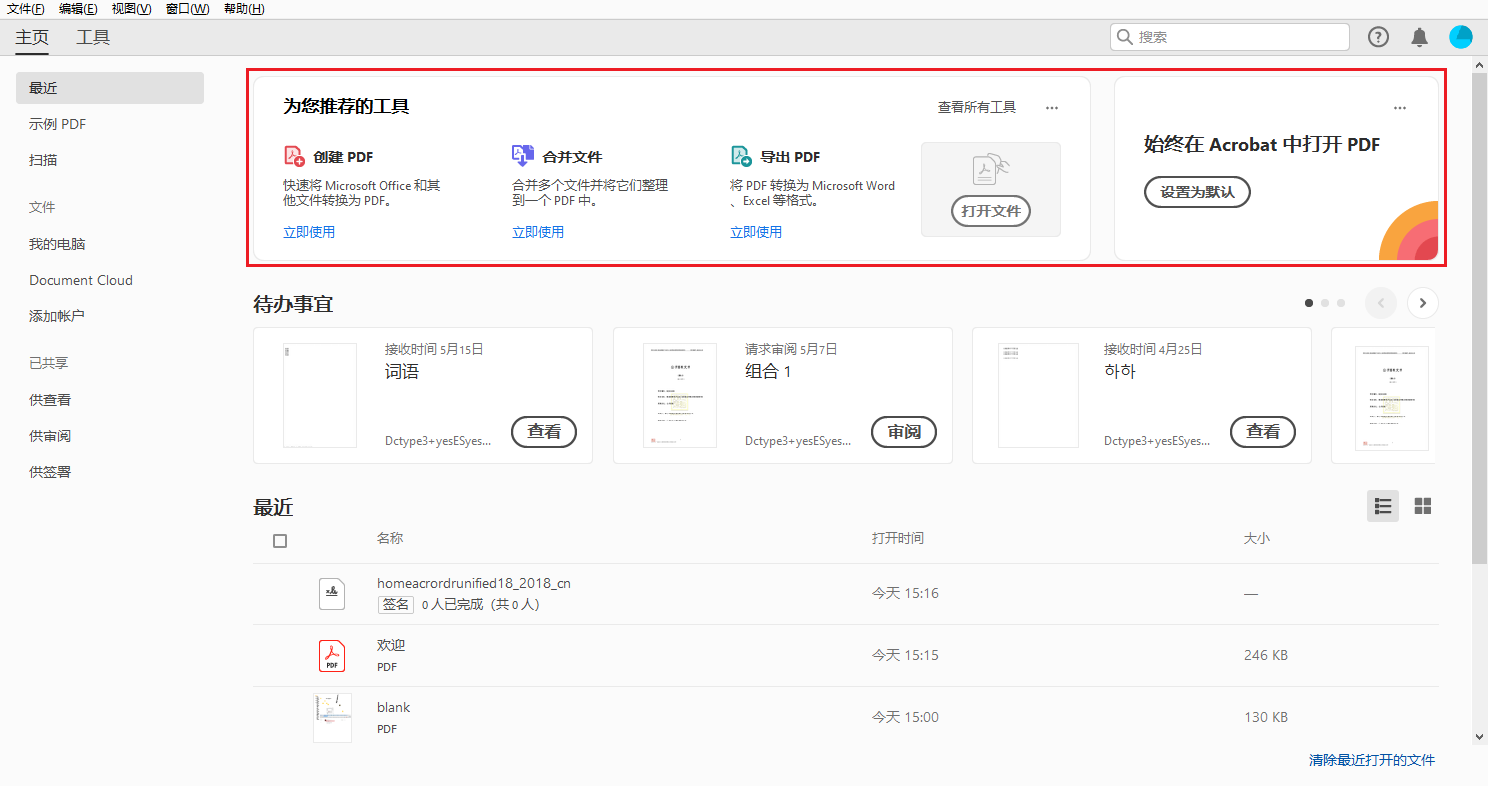Open the 帮助(H) menu
Image resolution: width=1488 pixels, height=786 pixels.
pos(244,9)
